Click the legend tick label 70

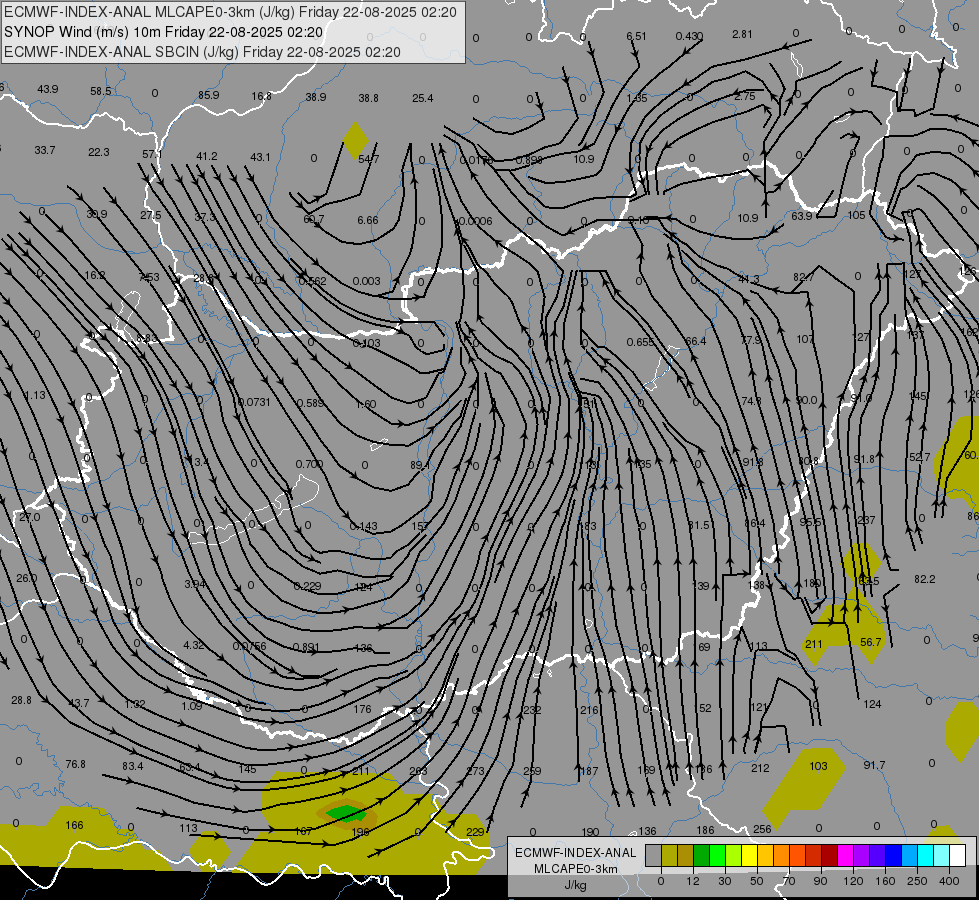pos(789,881)
